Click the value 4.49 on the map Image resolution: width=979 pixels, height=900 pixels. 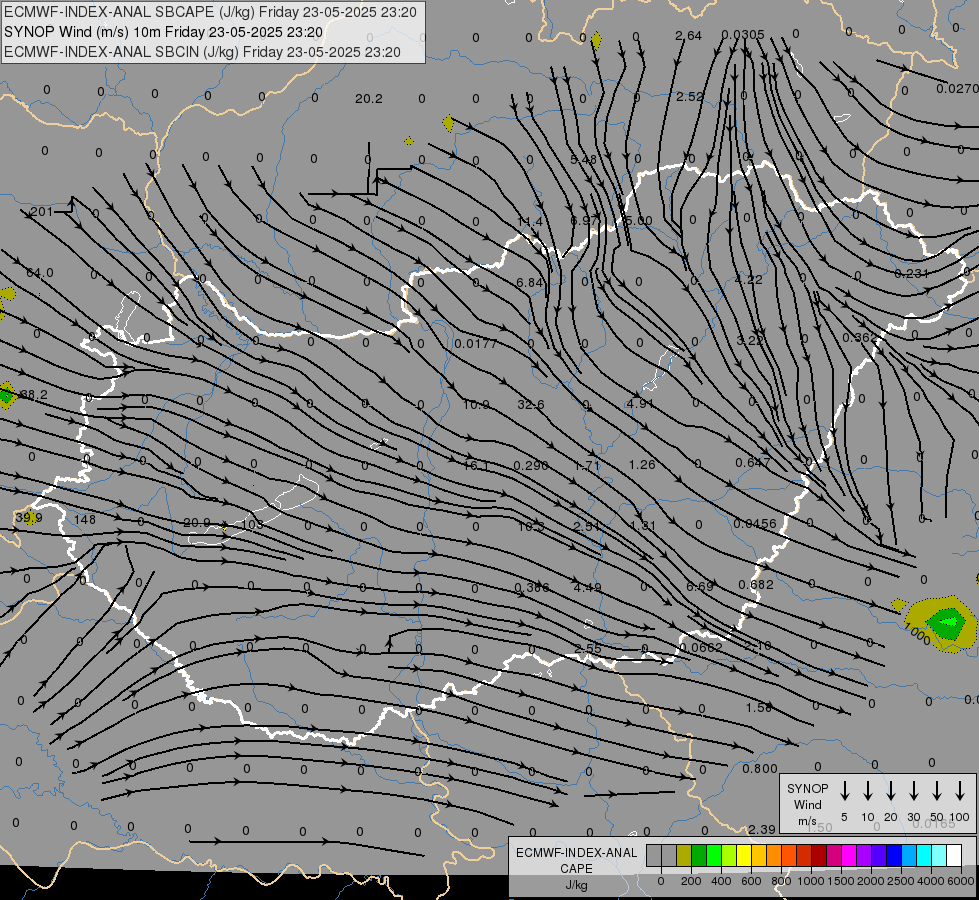[x=587, y=588]
